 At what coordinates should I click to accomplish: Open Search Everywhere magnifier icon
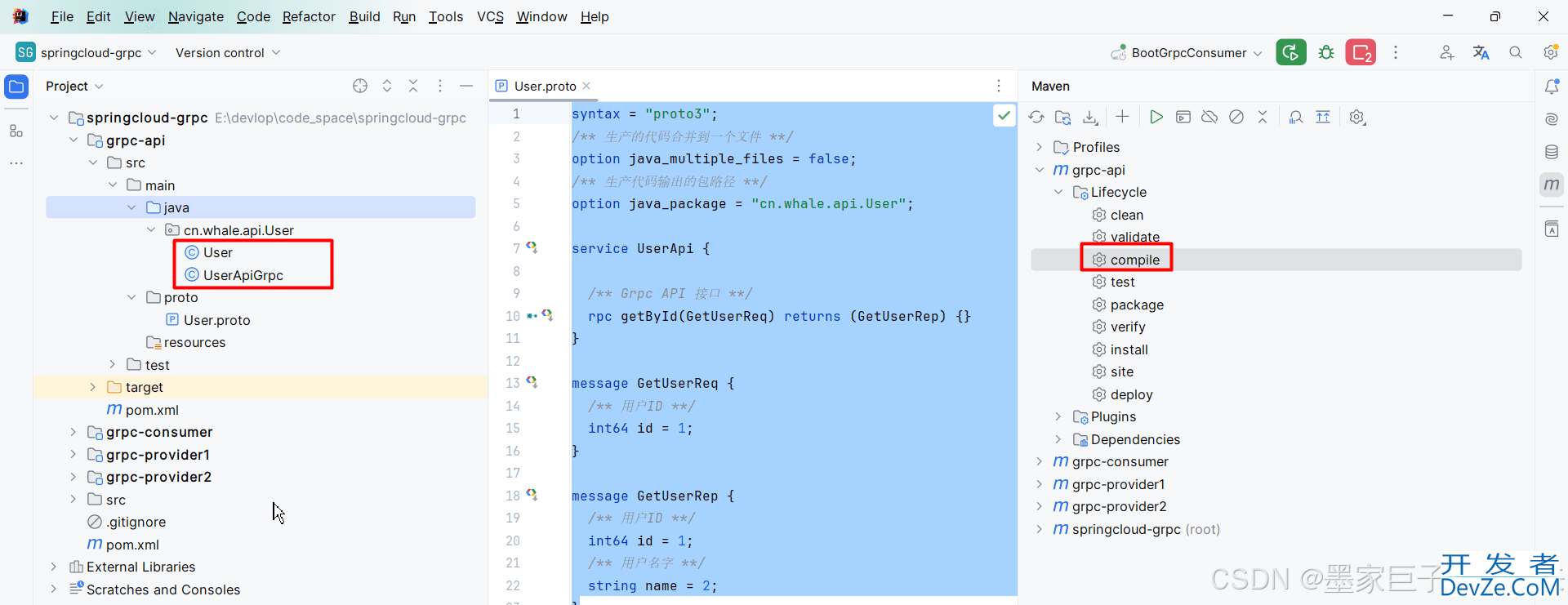[x=1516, y=53]
